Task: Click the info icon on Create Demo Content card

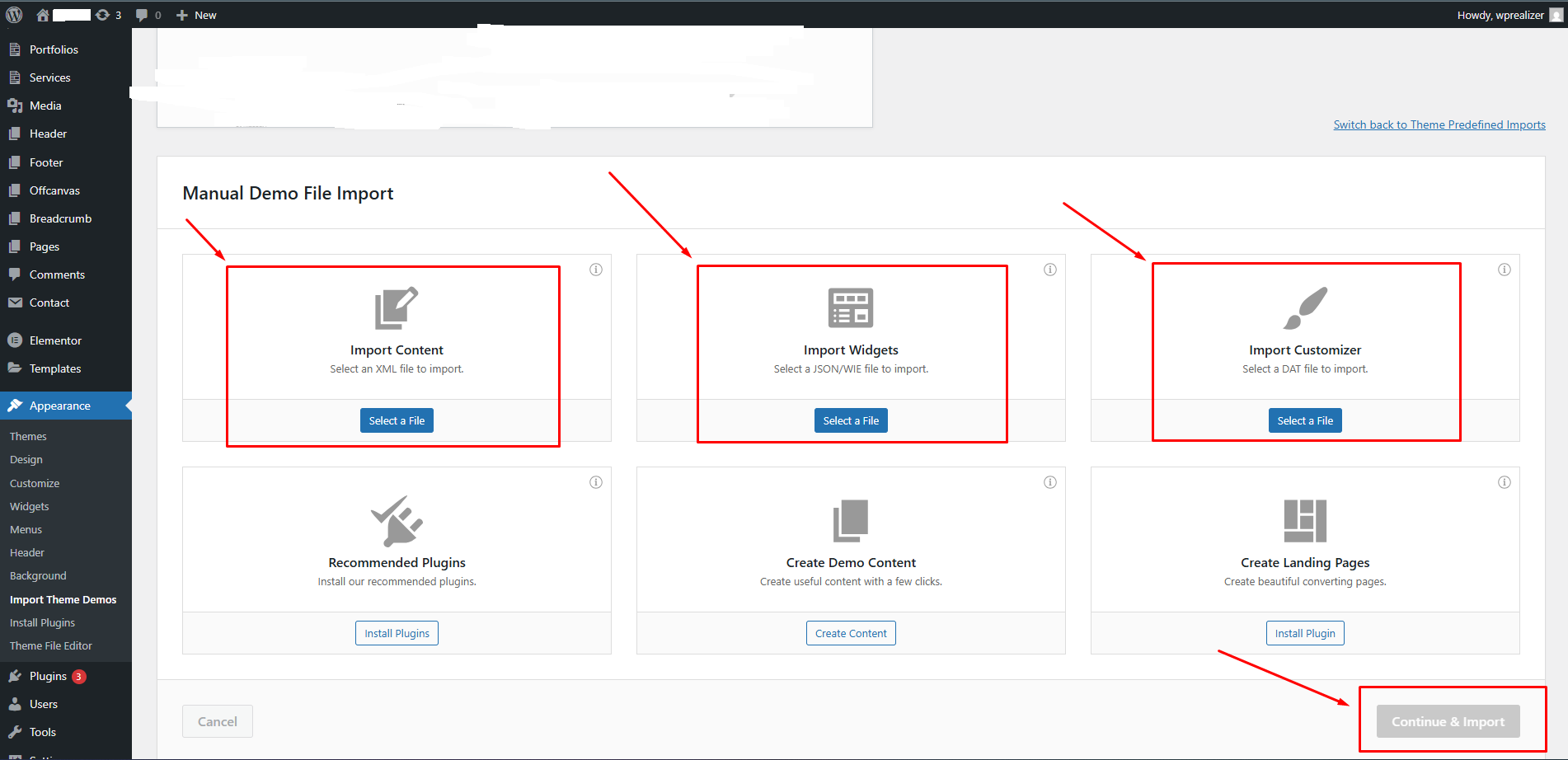Action: [1050, 482]
